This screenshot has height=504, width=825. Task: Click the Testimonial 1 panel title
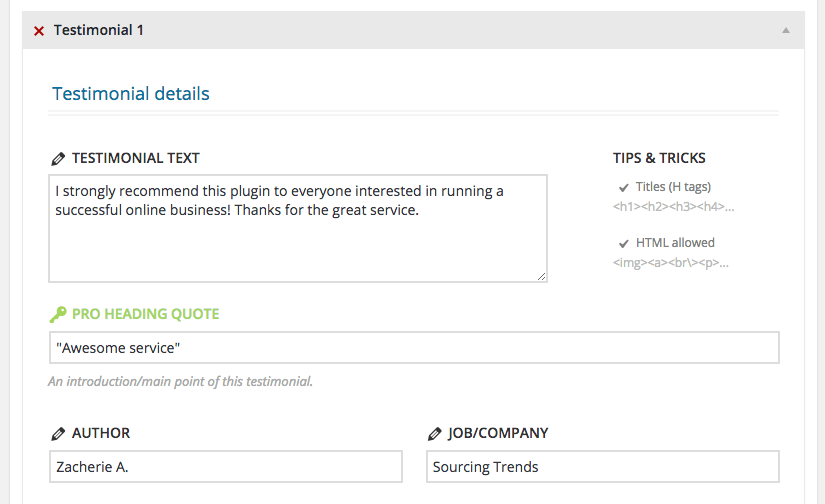(99, 30)
